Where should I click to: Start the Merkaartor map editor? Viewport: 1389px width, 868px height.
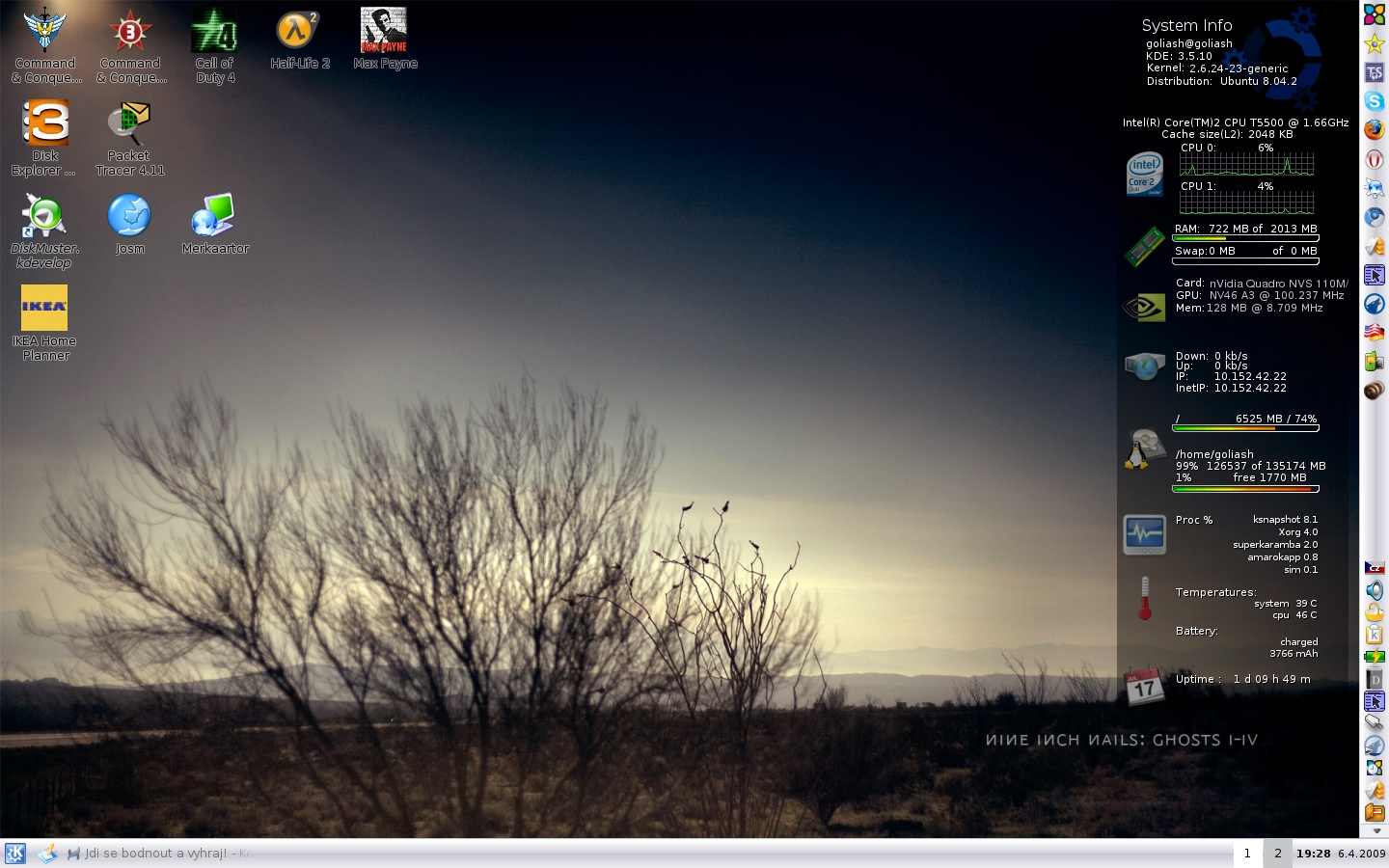pyautogui.click(x=213, y=216)
